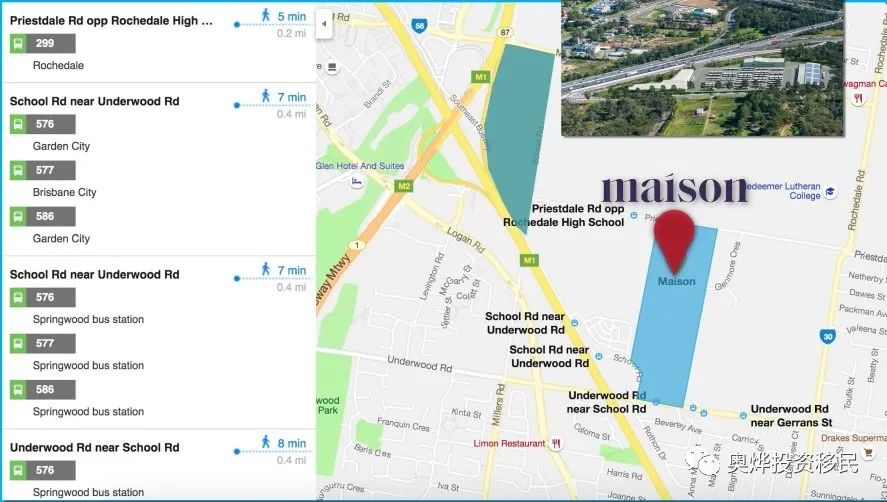
Task: Click the '5 min' walking time
Action: tap(292, 16)
